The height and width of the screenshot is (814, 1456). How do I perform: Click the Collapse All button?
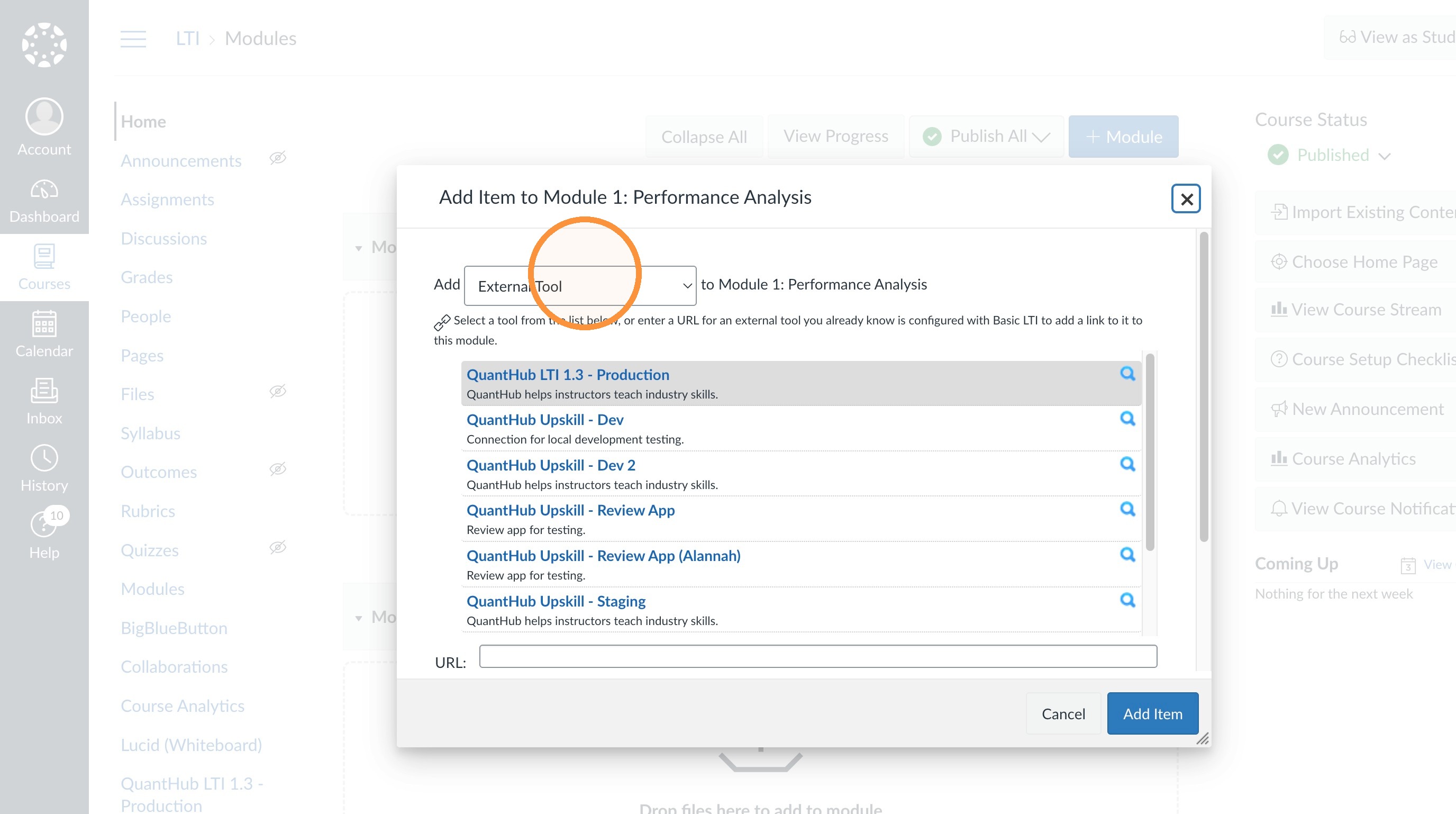tap(704, 136)
